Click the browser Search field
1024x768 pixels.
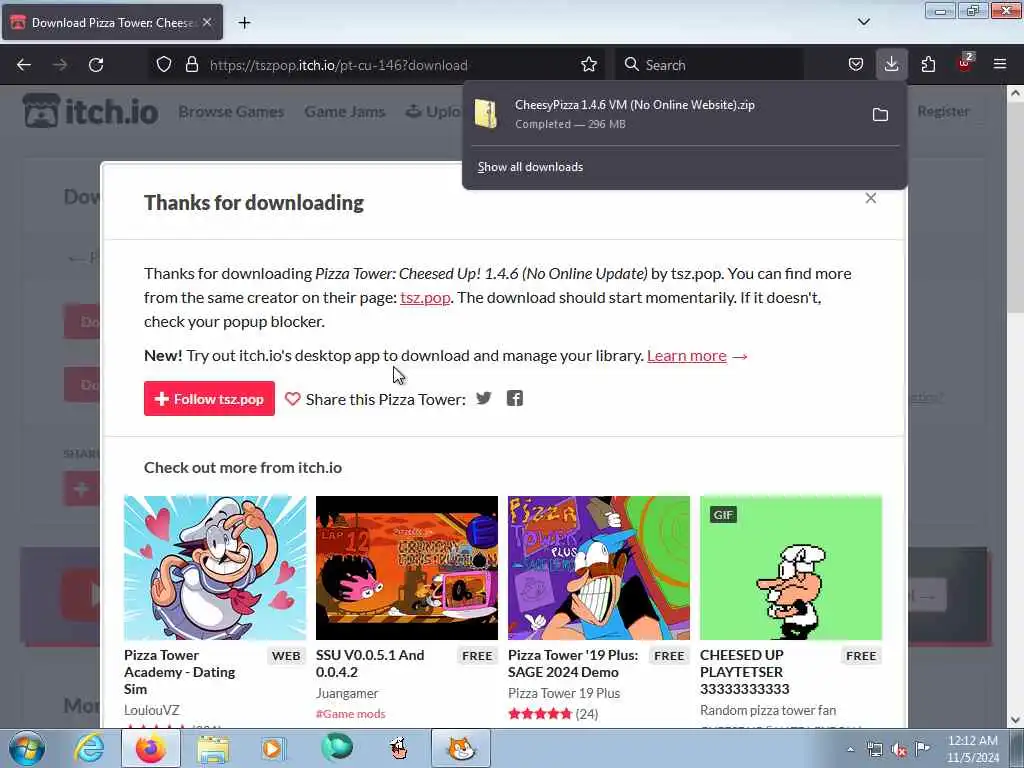pos(709,65)
